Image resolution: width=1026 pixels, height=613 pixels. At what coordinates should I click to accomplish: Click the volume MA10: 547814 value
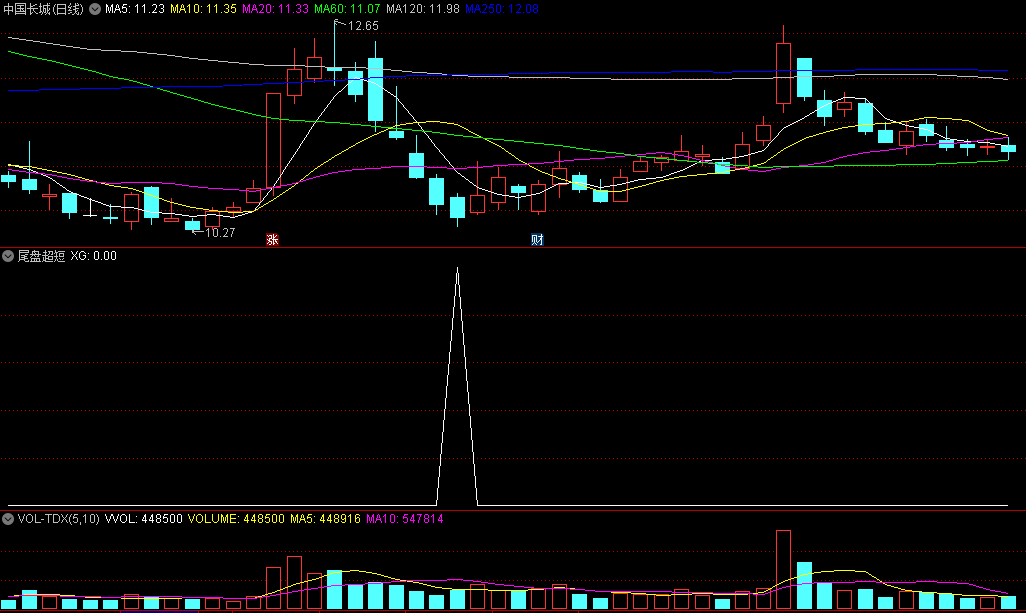pyautogui.click(x=405, y=519)
